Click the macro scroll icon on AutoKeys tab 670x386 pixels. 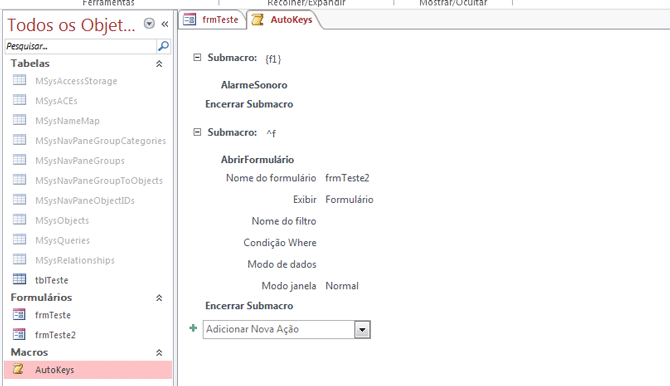pos(257,20)
